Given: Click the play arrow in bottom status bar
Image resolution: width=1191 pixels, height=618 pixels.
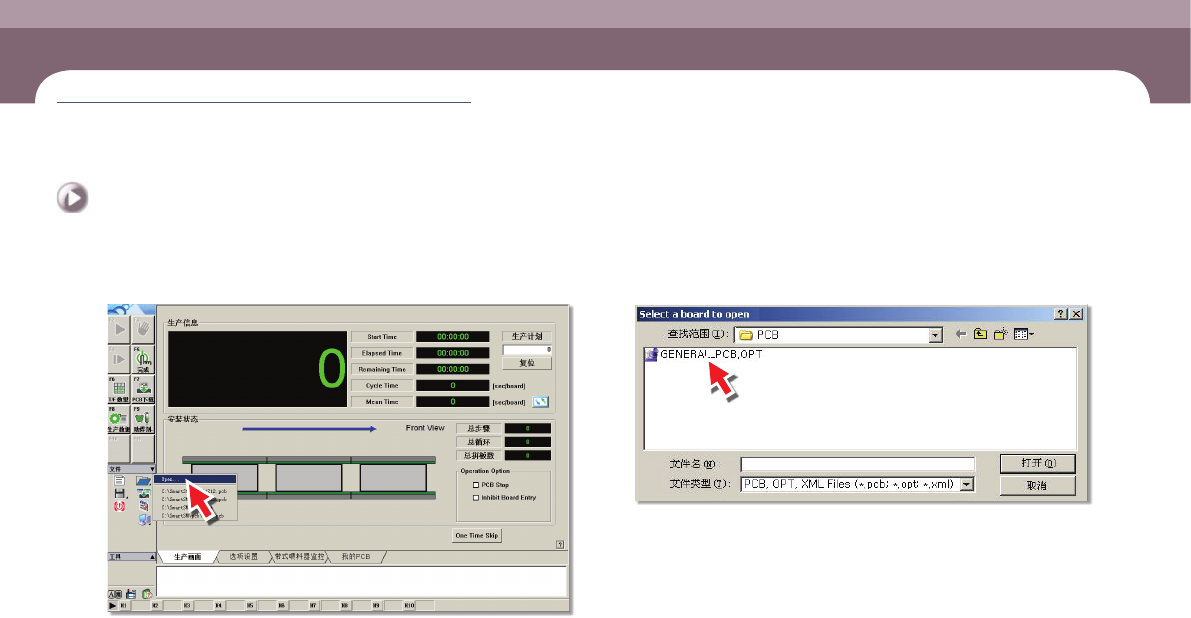Looking at the screenshot, I should point(112,606).
